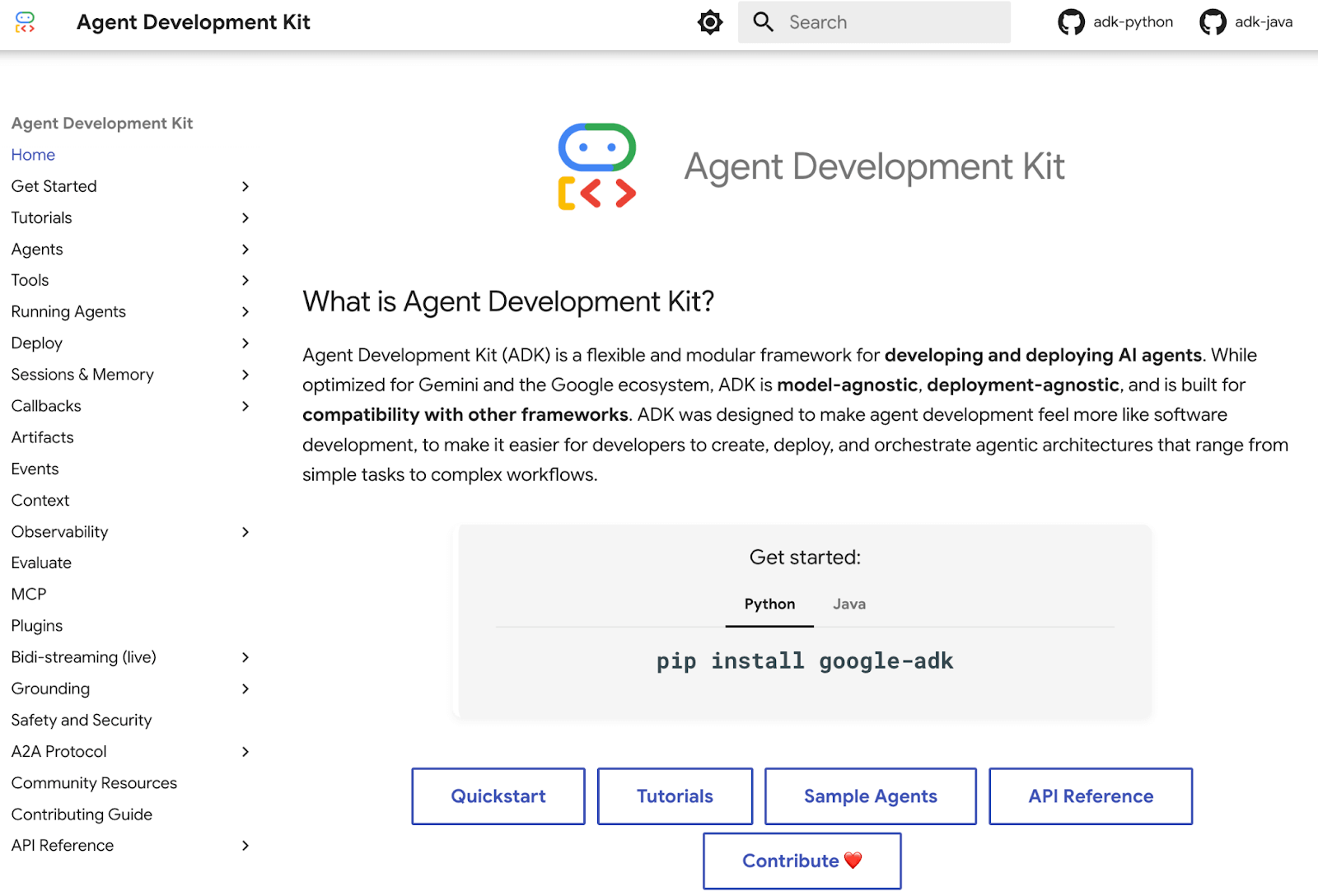Go to the Artifacts sidebar link
This screenshot has width=1318, height=896.
pos(43,438)
